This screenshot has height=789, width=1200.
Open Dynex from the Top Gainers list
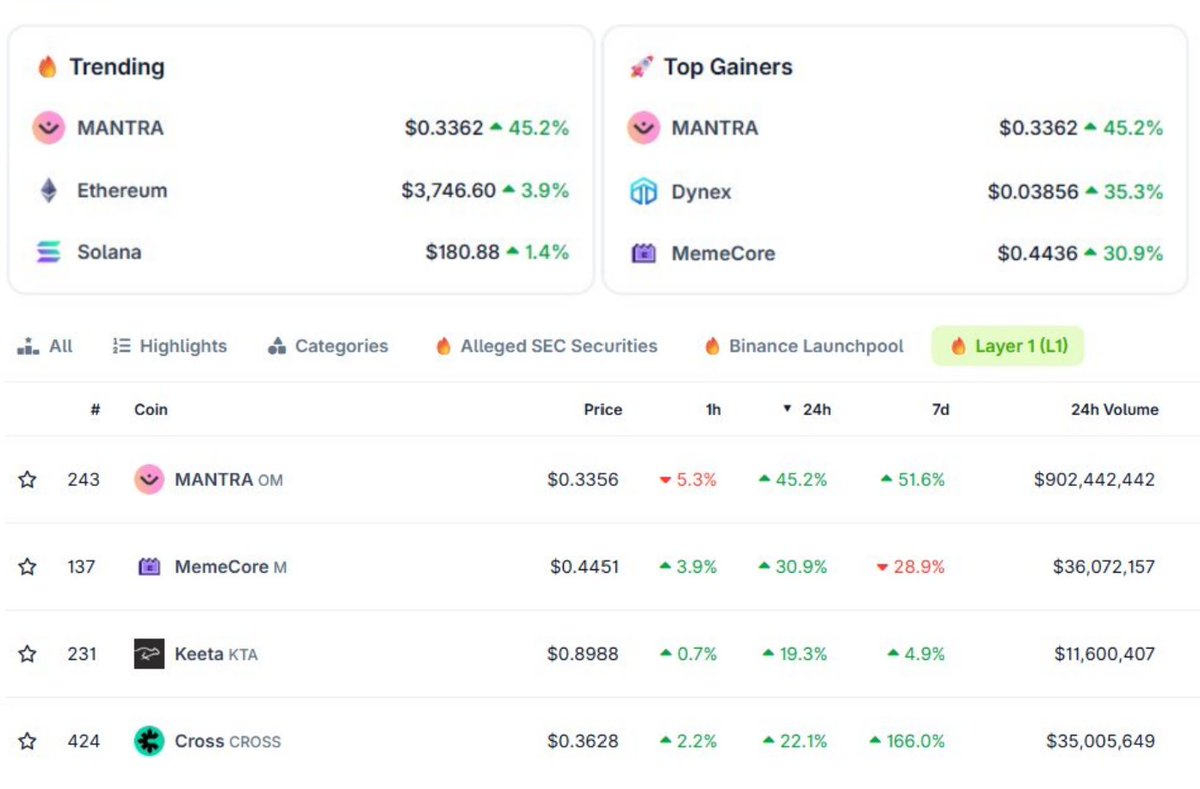[x=701, y=191]
